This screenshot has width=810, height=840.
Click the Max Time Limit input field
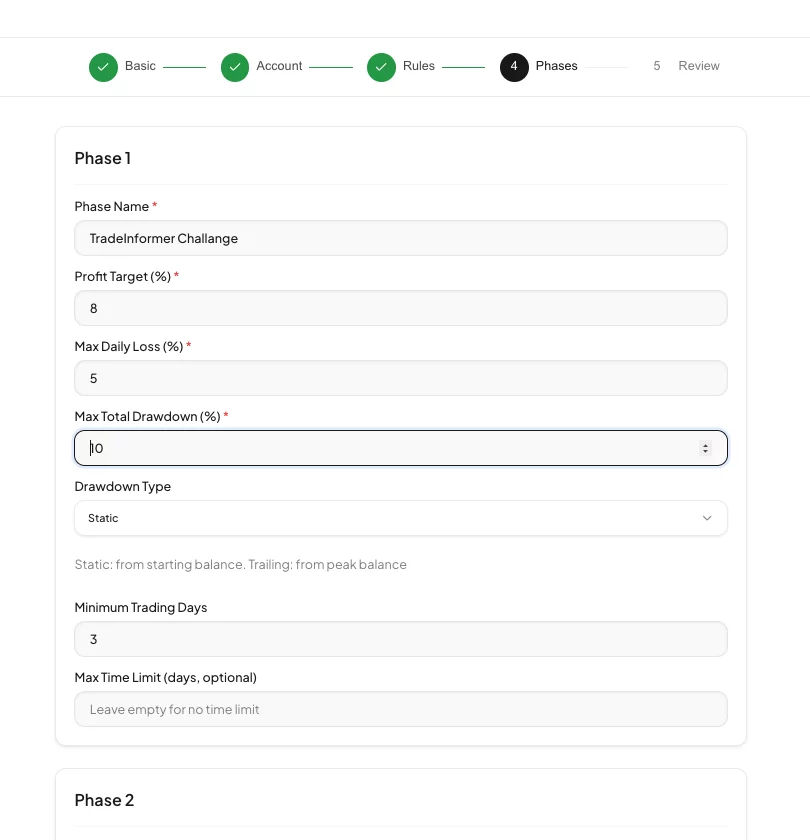[400, 709]
